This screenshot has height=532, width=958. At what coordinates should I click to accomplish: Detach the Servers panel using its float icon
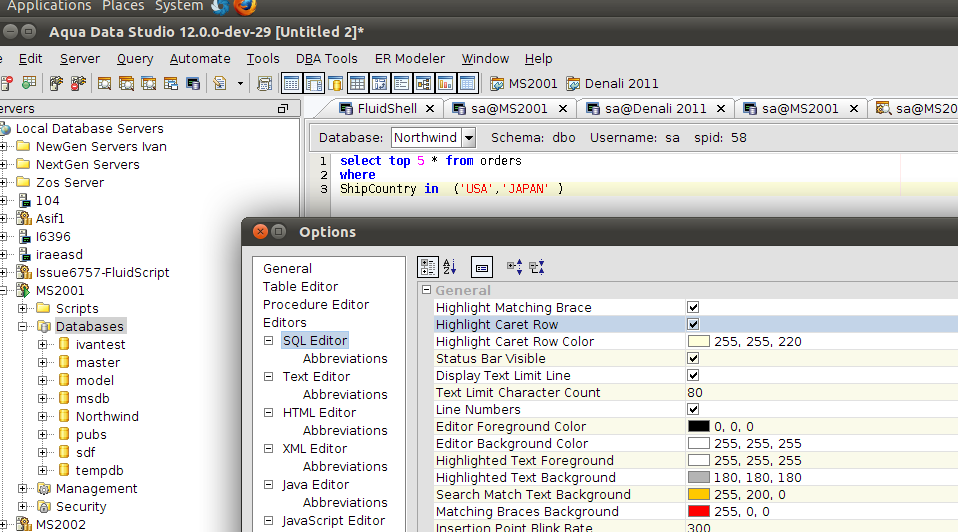point(283,109)
